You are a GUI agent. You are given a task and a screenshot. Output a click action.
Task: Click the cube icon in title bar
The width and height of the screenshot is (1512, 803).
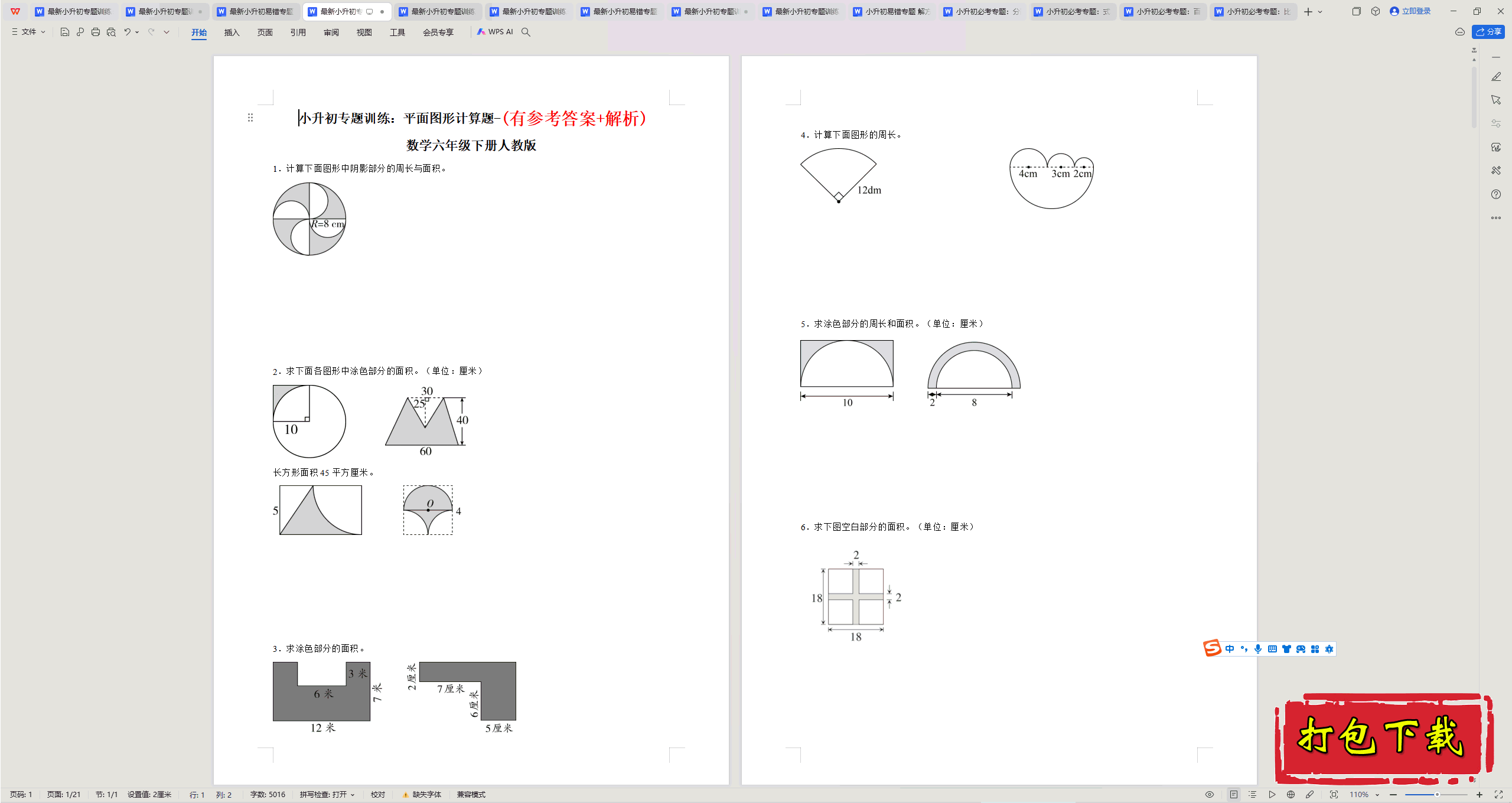click(1376, 11)
